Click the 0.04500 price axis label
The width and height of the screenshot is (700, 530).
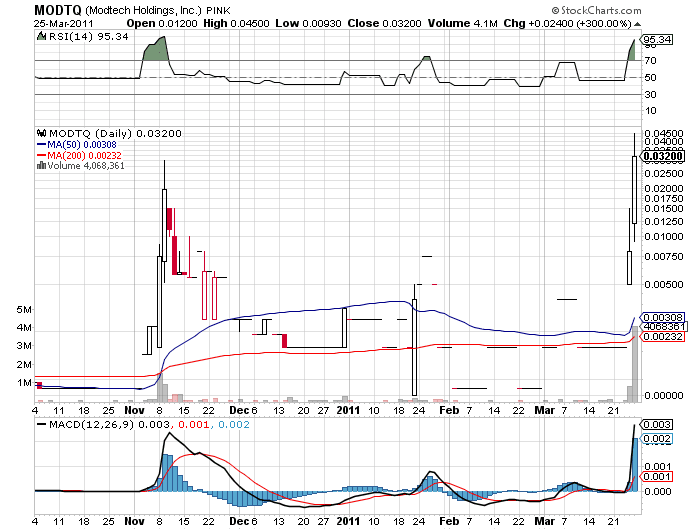pos(664,134)
